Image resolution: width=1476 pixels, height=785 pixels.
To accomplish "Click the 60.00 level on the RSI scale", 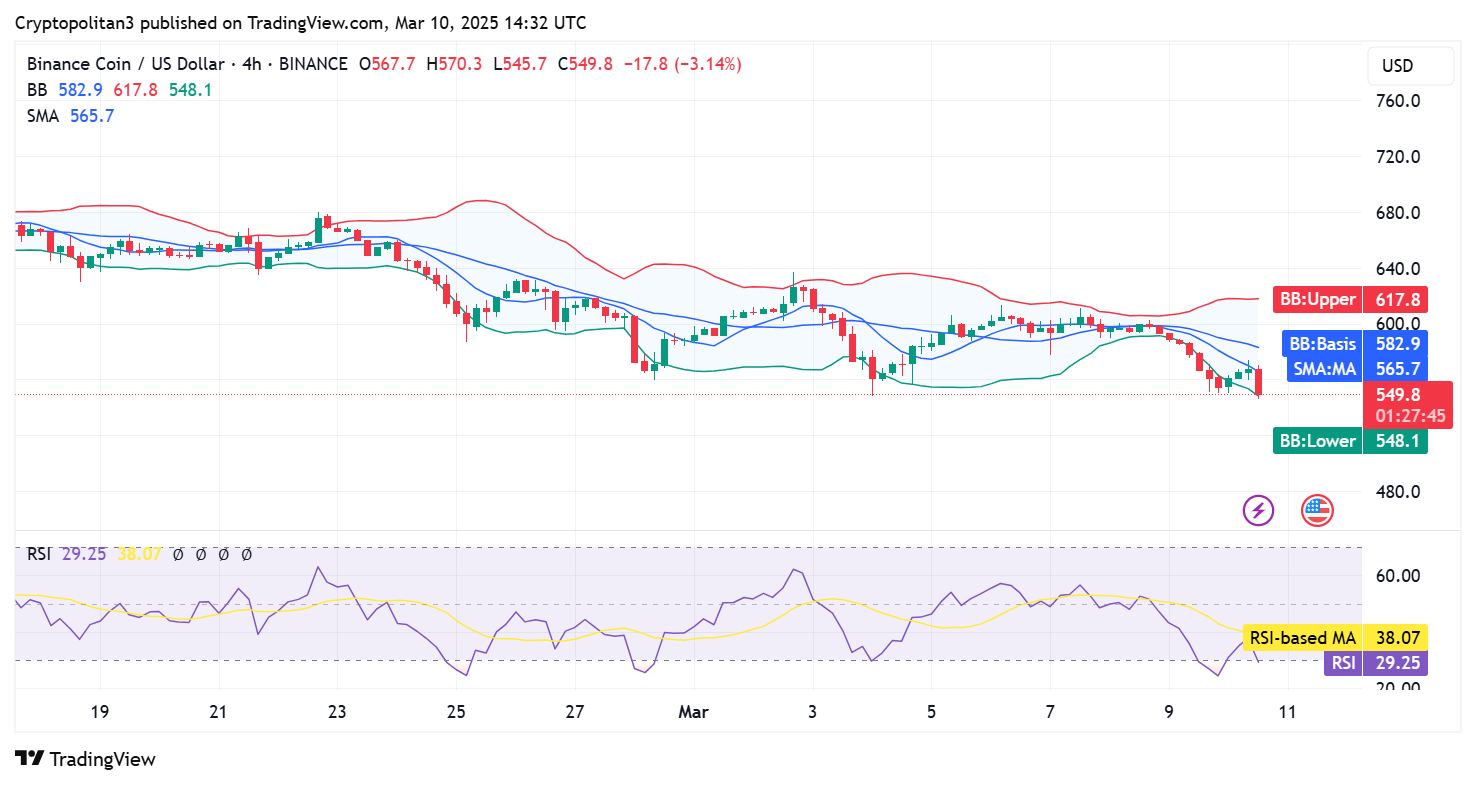I will click(1401, 576).
